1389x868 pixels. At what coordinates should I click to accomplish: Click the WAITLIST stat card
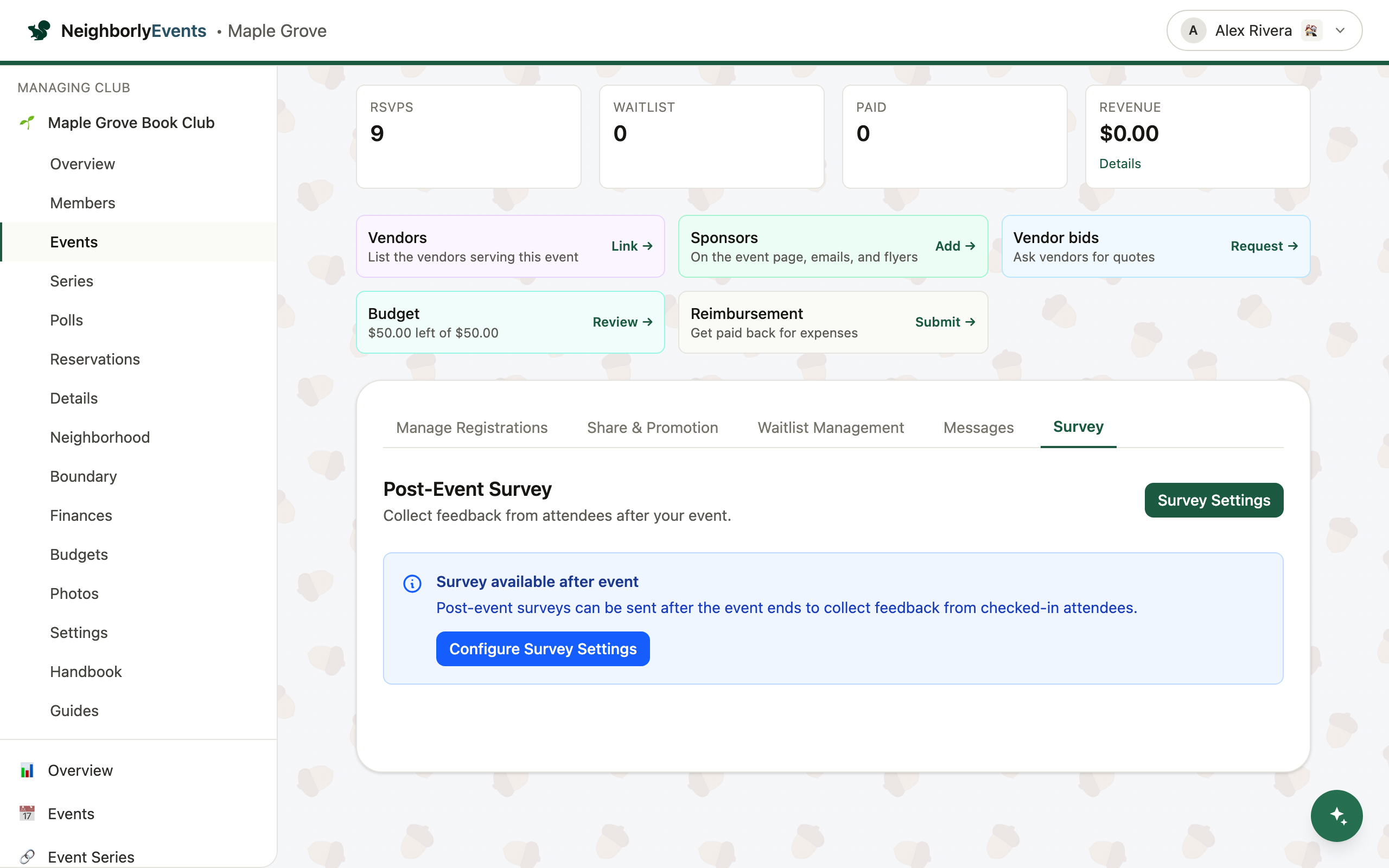(x=712, y=137)
